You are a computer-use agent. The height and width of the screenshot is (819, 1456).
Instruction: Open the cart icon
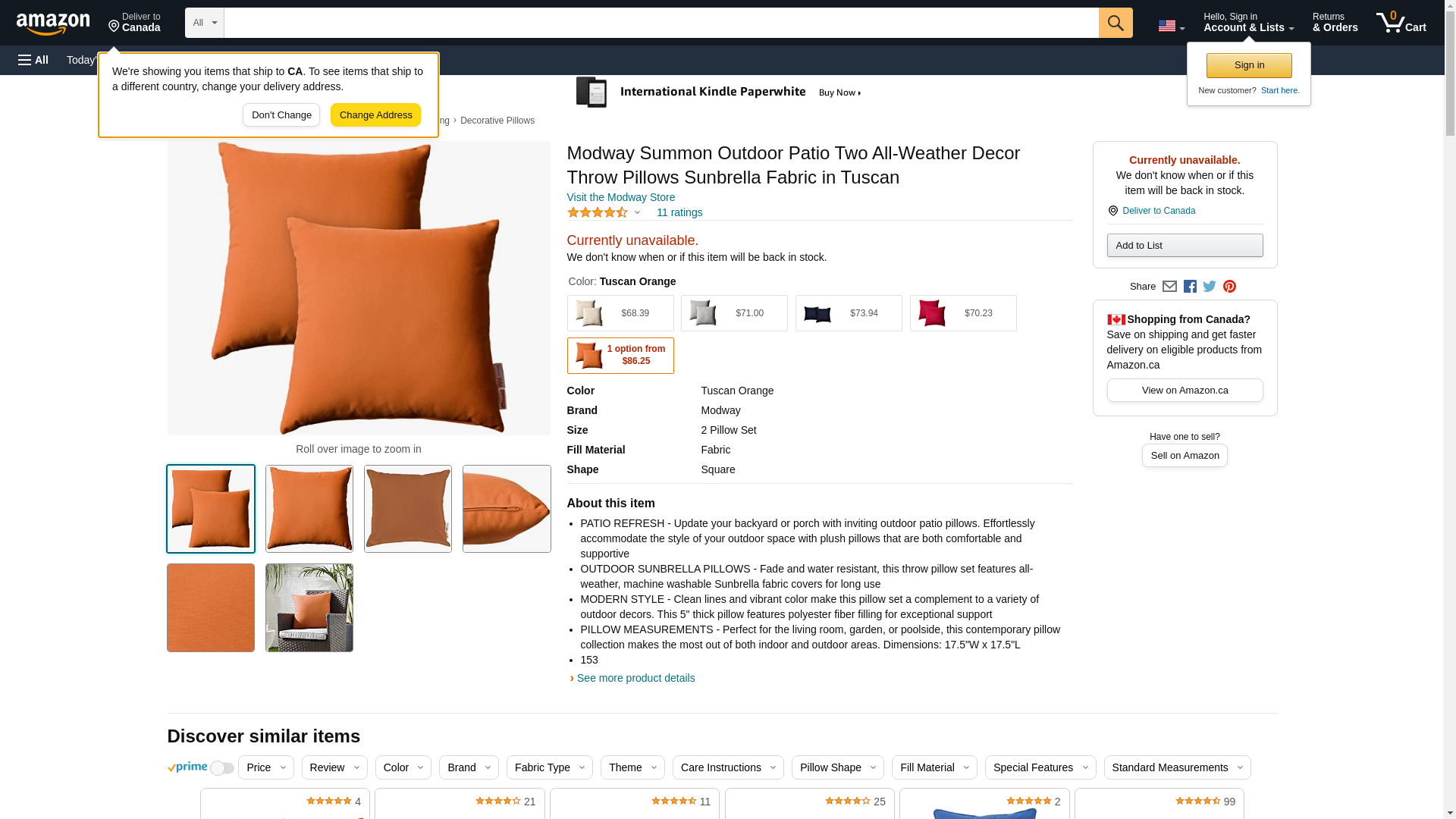[x=1401, y=23]
